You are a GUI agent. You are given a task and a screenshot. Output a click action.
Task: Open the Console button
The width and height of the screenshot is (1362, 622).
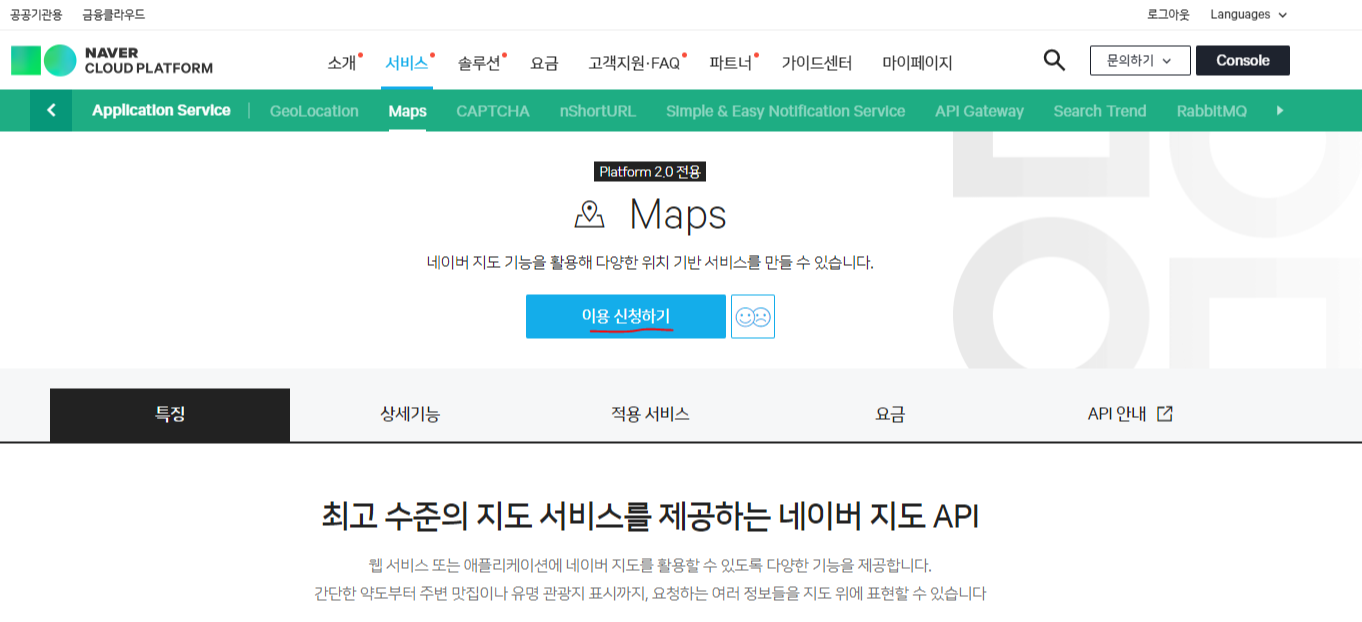point(1243,60)
